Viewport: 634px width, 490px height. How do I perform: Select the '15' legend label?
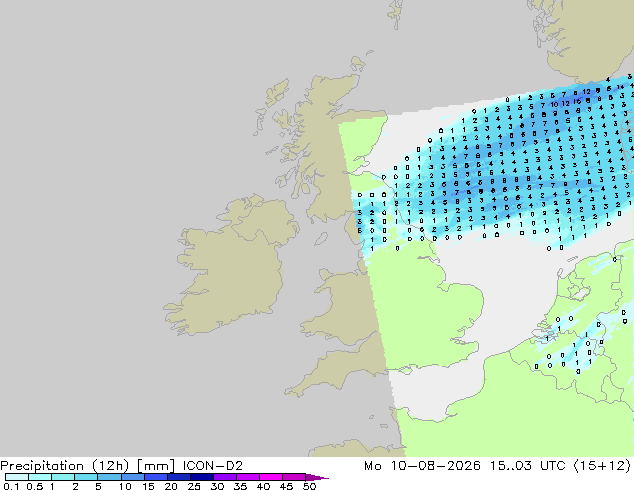148,486
